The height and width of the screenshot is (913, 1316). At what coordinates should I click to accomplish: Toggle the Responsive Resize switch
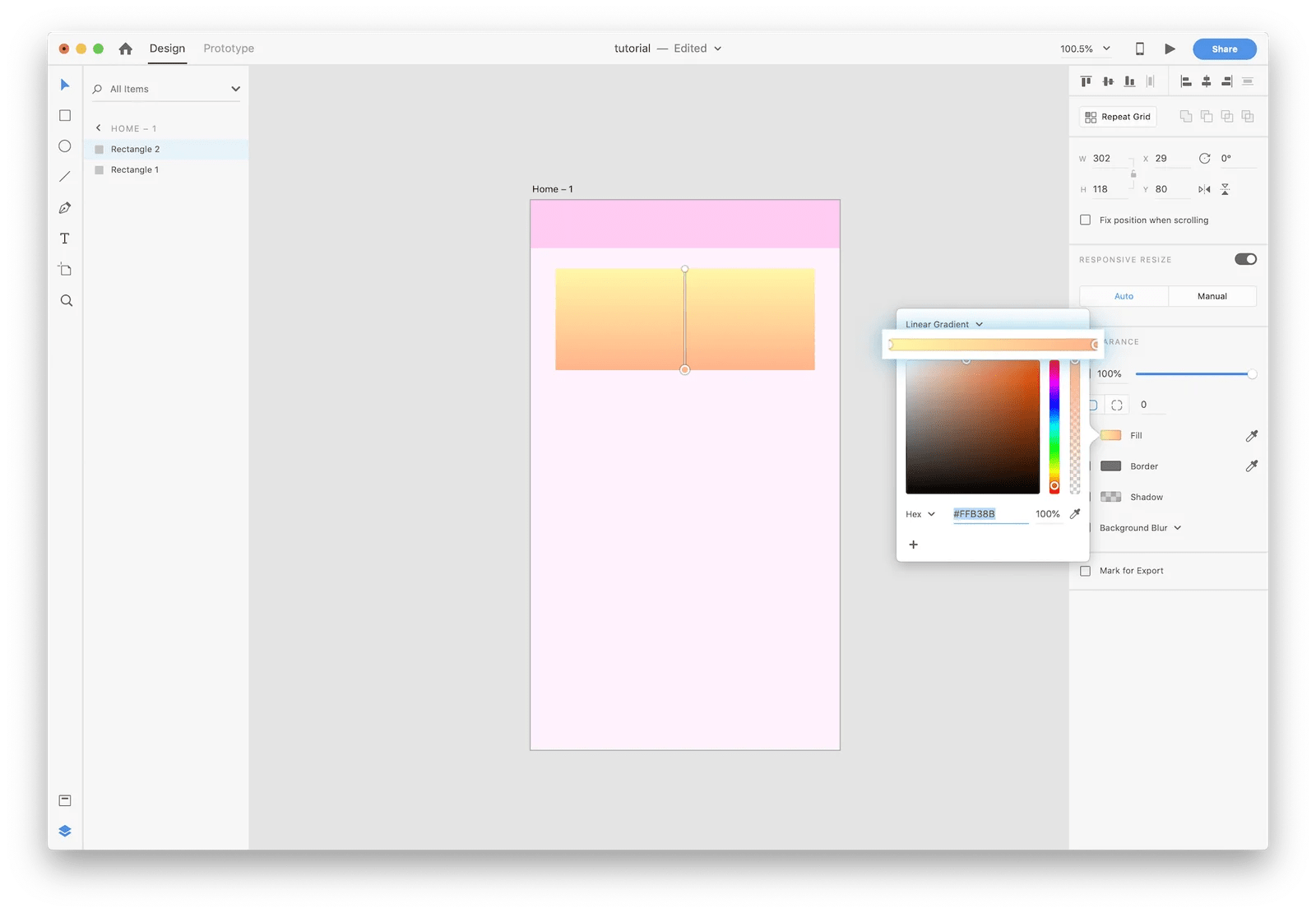click(x=1245, y=259)
